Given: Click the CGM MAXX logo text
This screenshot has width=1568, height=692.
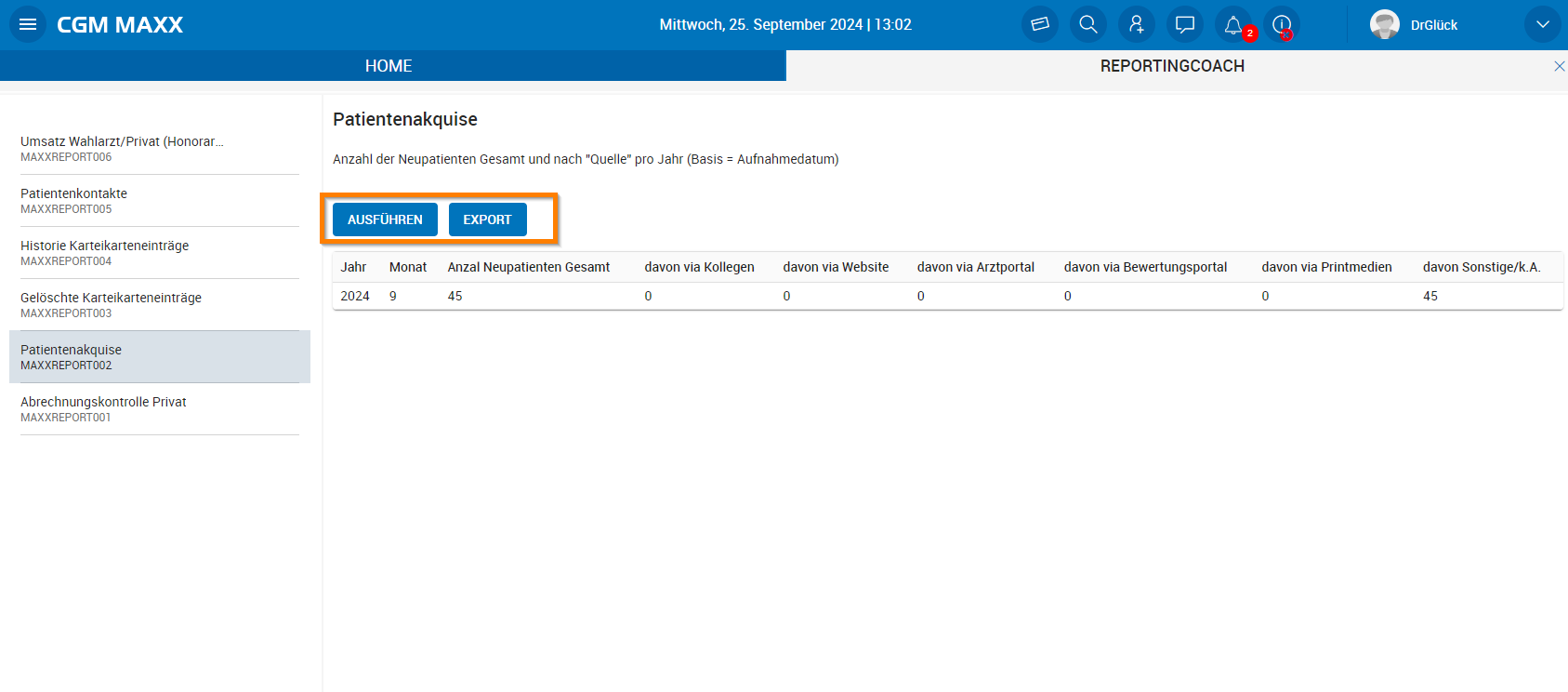Looking at the screenshot, I should tap(120, 25).
